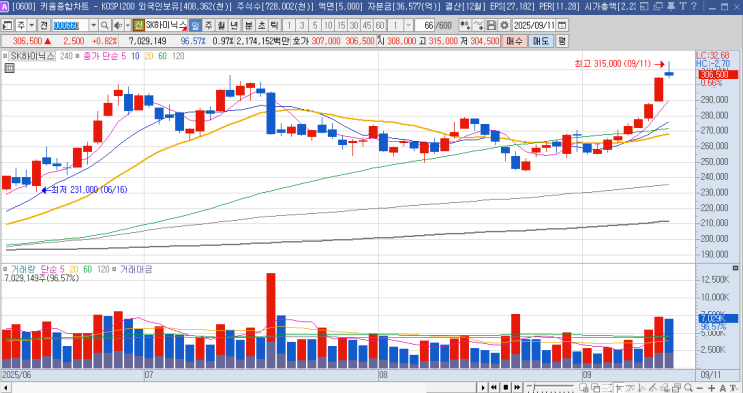743x393 pixels.
Task: Click the 매도 sell button
Action: [541, 41]
